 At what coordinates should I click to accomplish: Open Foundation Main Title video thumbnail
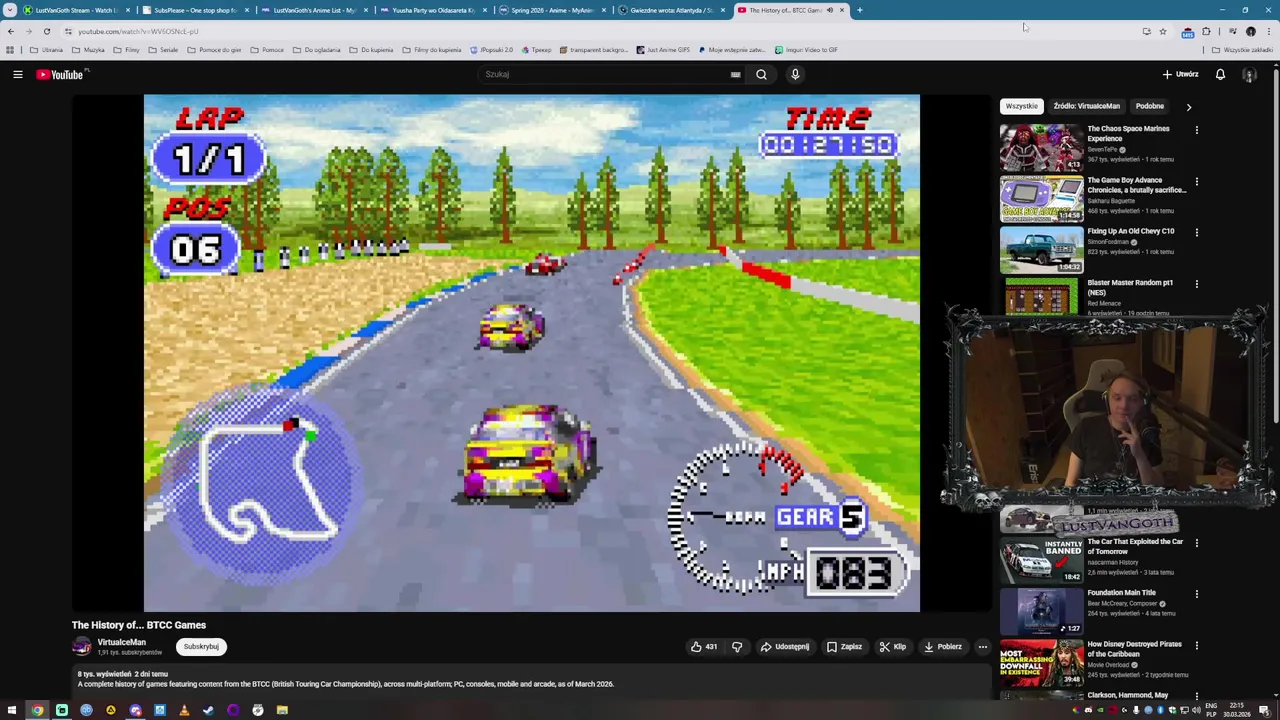[x=1041, y=612]
